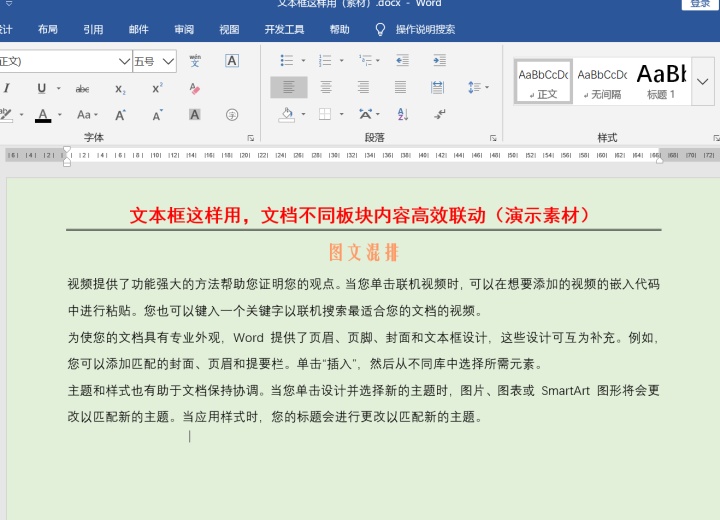Open 审阅 ribbon tab
The width and height of the screenshot is (720, 520).
(184, 29)
